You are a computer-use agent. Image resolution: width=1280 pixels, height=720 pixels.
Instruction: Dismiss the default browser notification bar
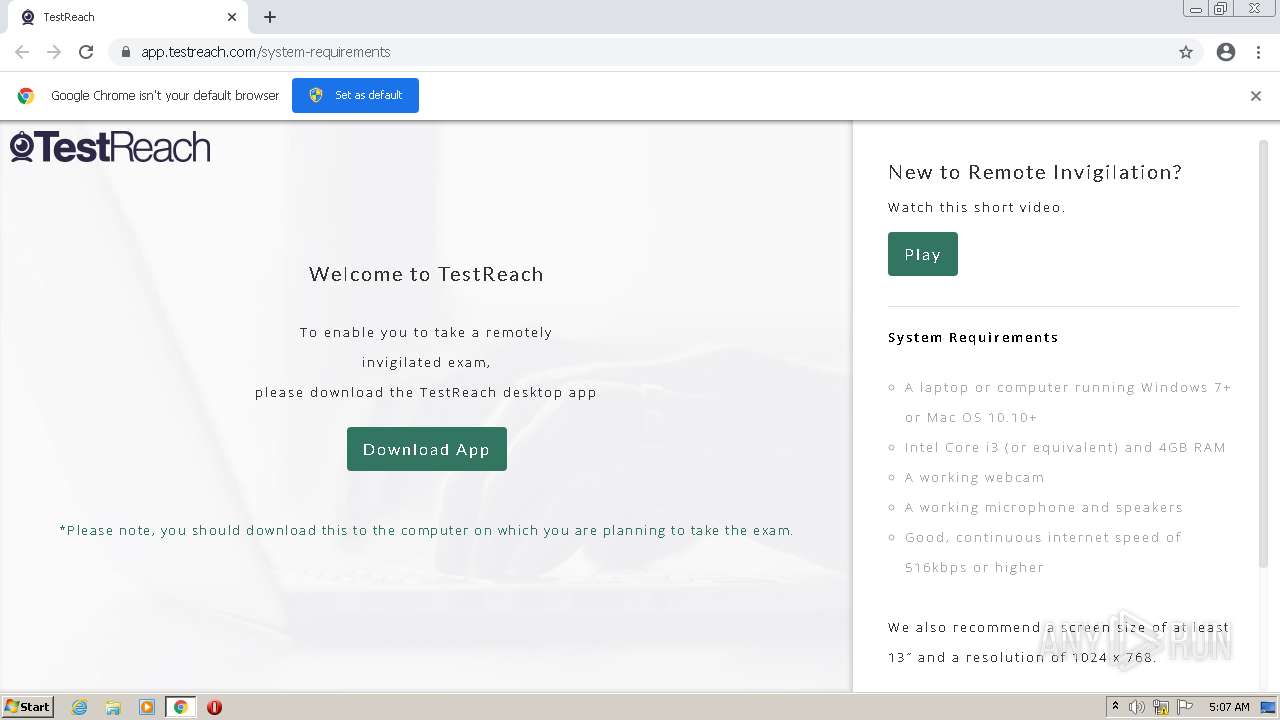pos(1256,96)
